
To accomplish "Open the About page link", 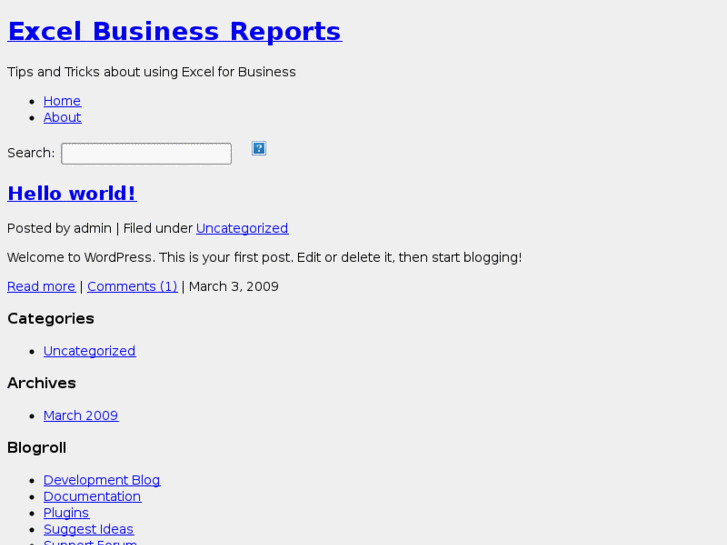I will point(62,117).
